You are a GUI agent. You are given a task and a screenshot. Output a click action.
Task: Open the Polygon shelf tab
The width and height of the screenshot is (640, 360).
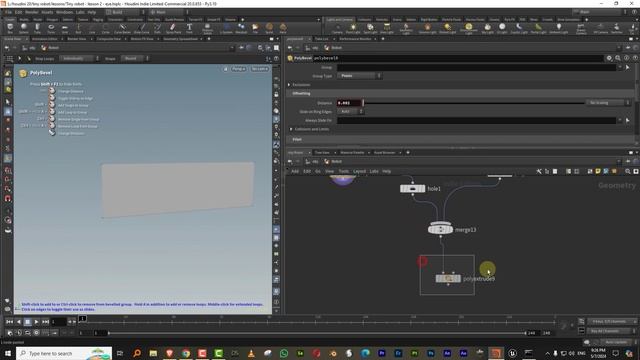[x=52, y=19]
